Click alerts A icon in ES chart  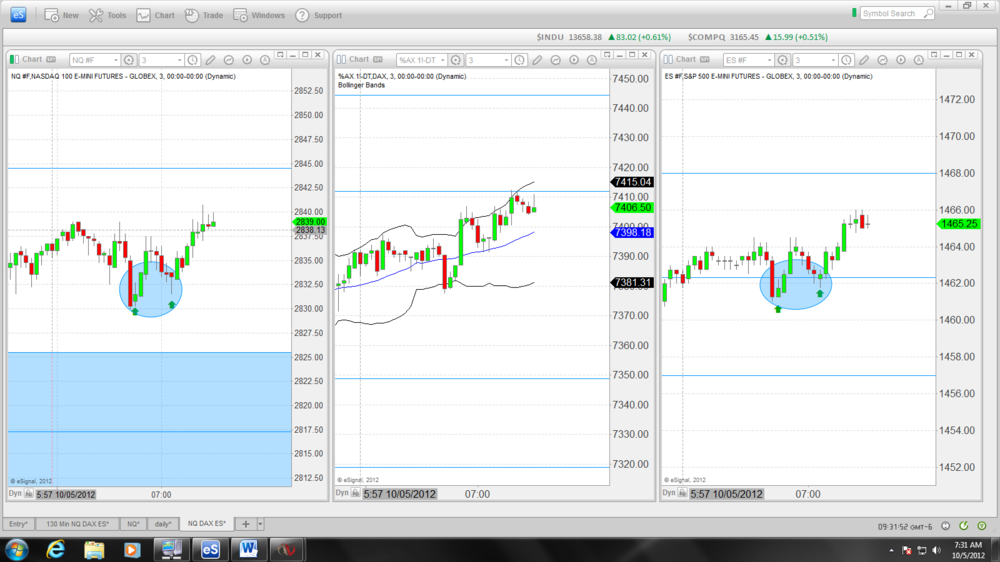click(x=918, y=60)
